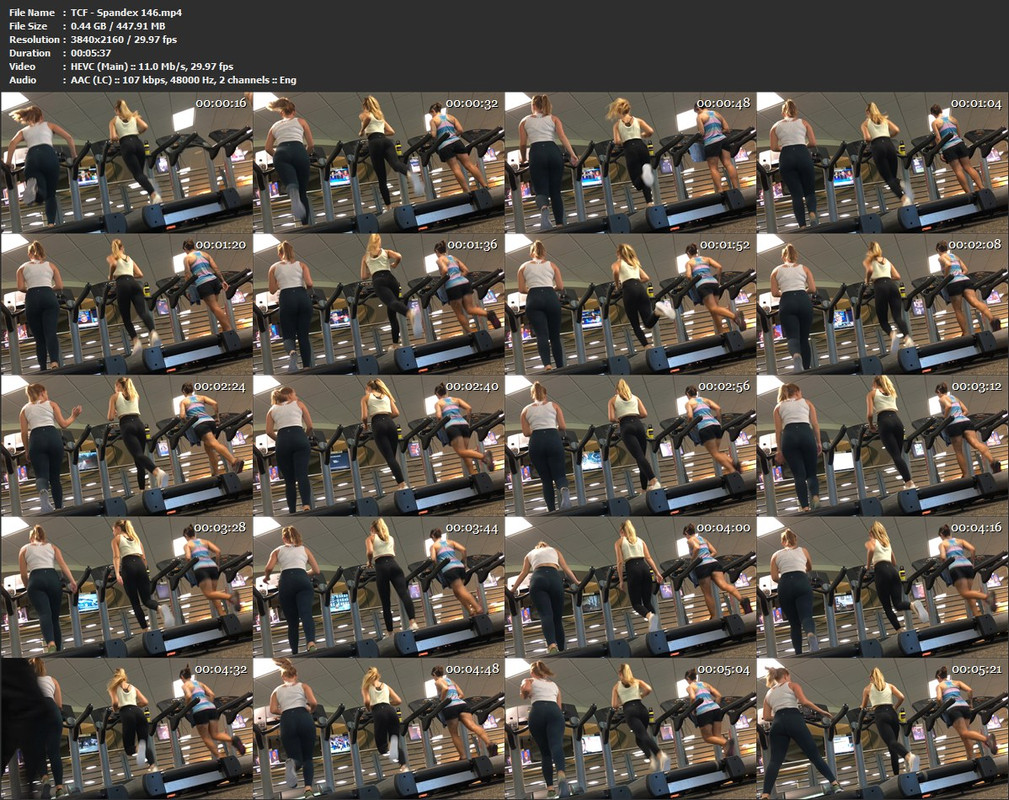Click the thumbnail timestamped 00:00:16
The height and width of the screenshot is (800, 1009).
click(x=126, y=162)
